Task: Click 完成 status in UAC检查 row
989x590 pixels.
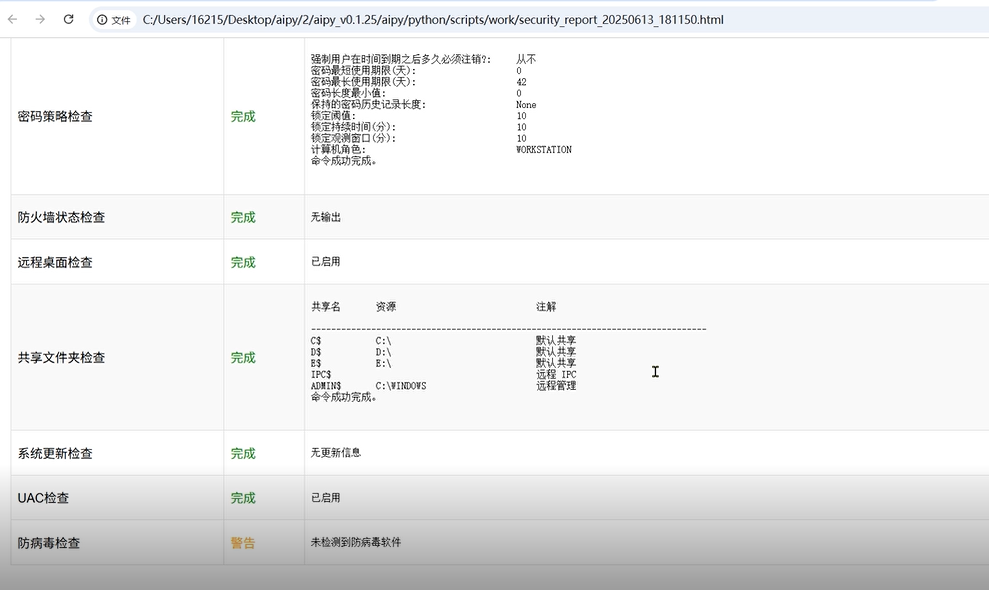Action: (x=243, y=498)
